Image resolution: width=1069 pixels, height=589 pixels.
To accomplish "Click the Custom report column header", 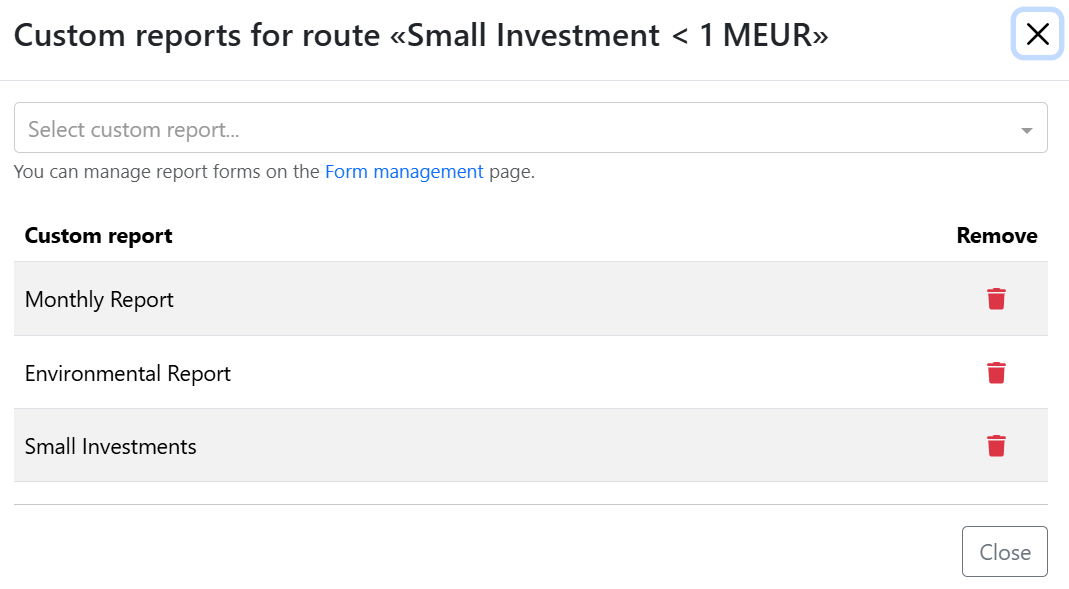I will point(98,236).
